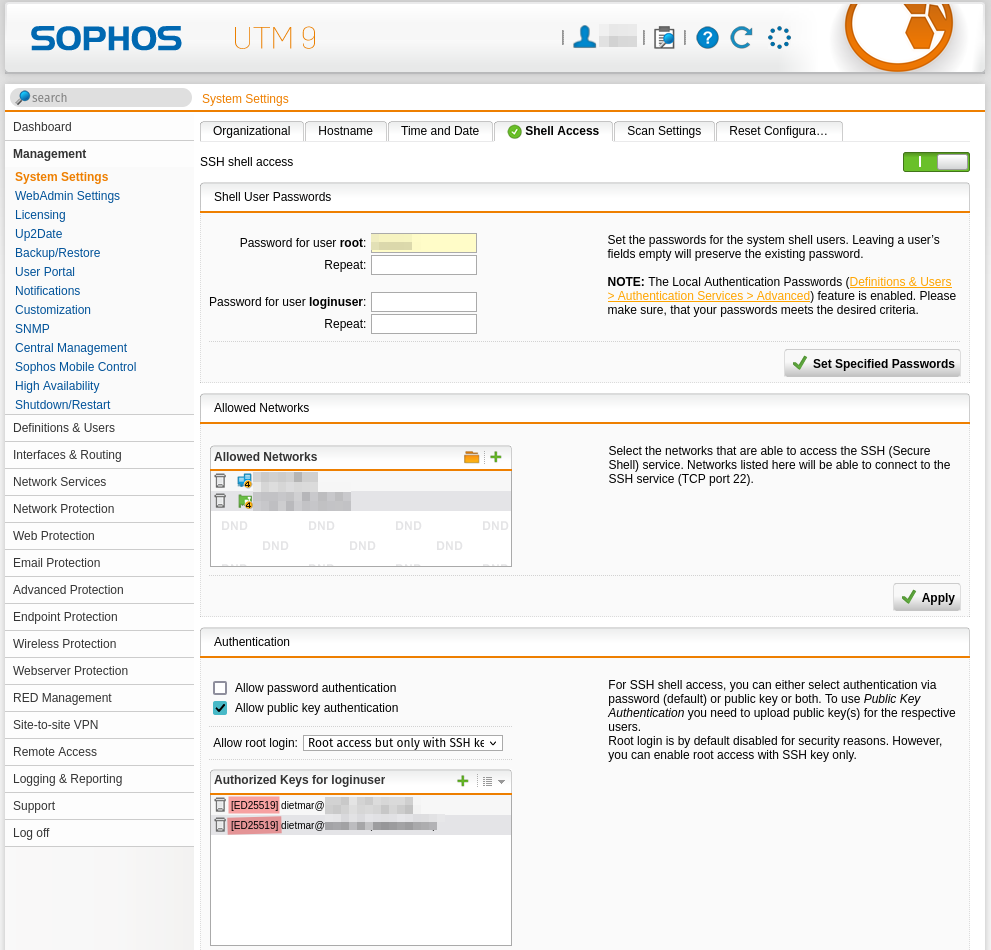Screen dimensions: 991x950
Task: Click the Set Specified Passwords button
Action: (x=871, y=363)
